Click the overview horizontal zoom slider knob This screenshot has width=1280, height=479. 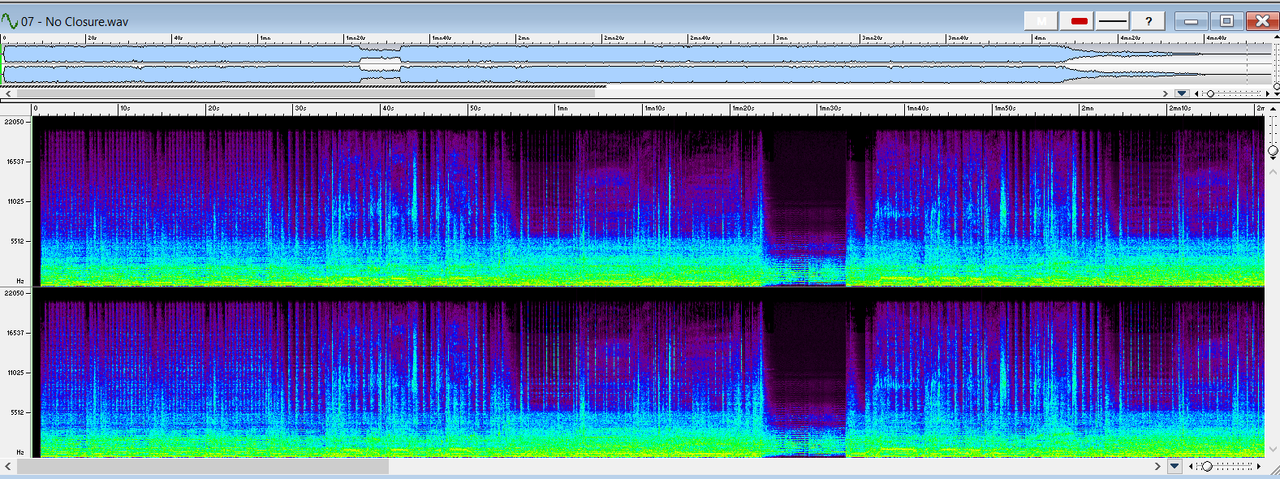point(1210,93)
